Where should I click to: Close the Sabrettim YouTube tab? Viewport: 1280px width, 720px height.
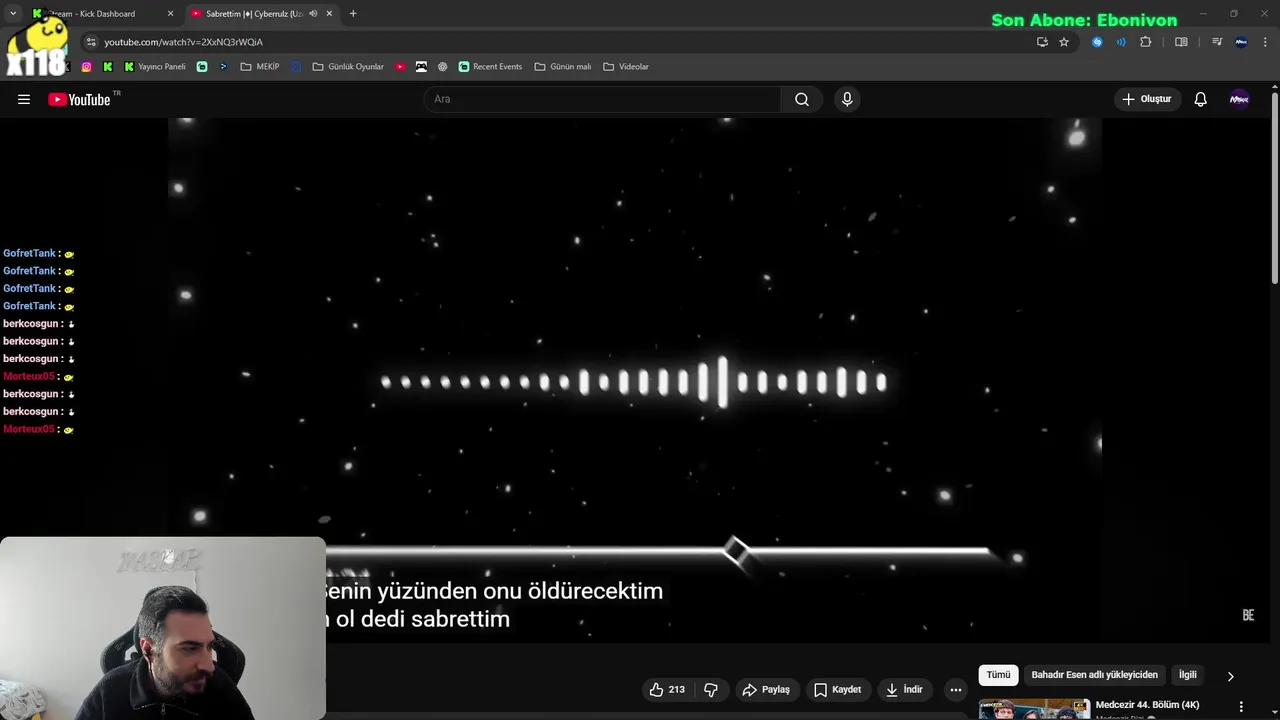329,14
